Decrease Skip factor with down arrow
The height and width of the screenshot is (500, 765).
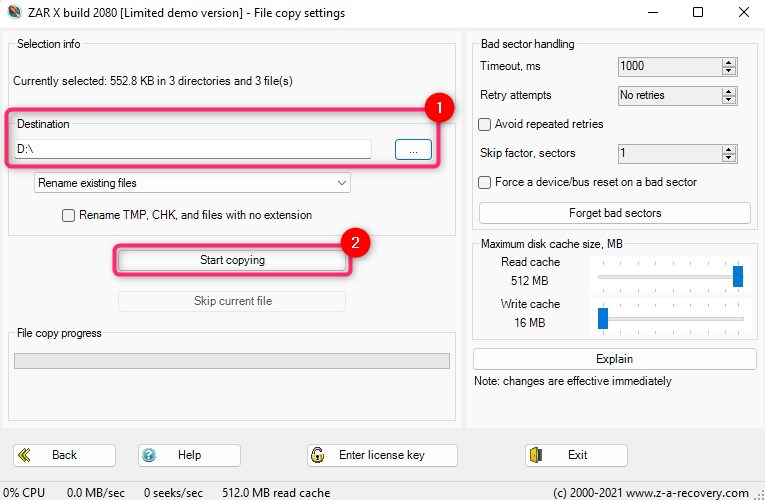point(729,158)
